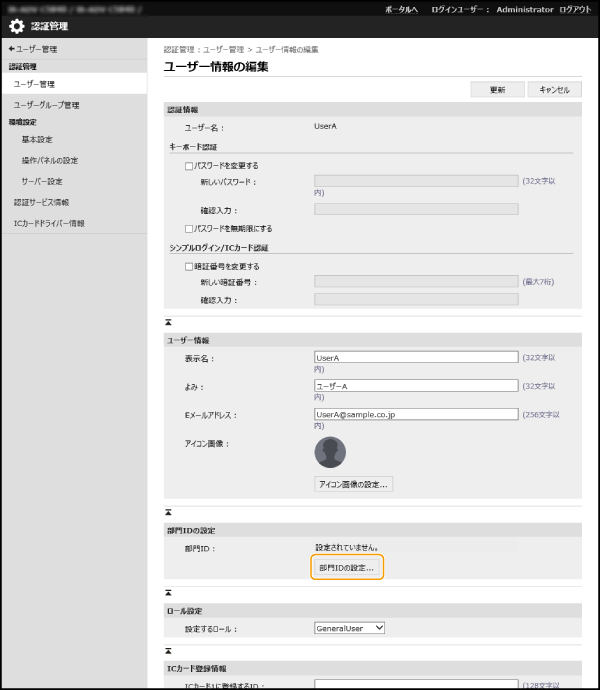Click the キャンセル button

[554, 90]
